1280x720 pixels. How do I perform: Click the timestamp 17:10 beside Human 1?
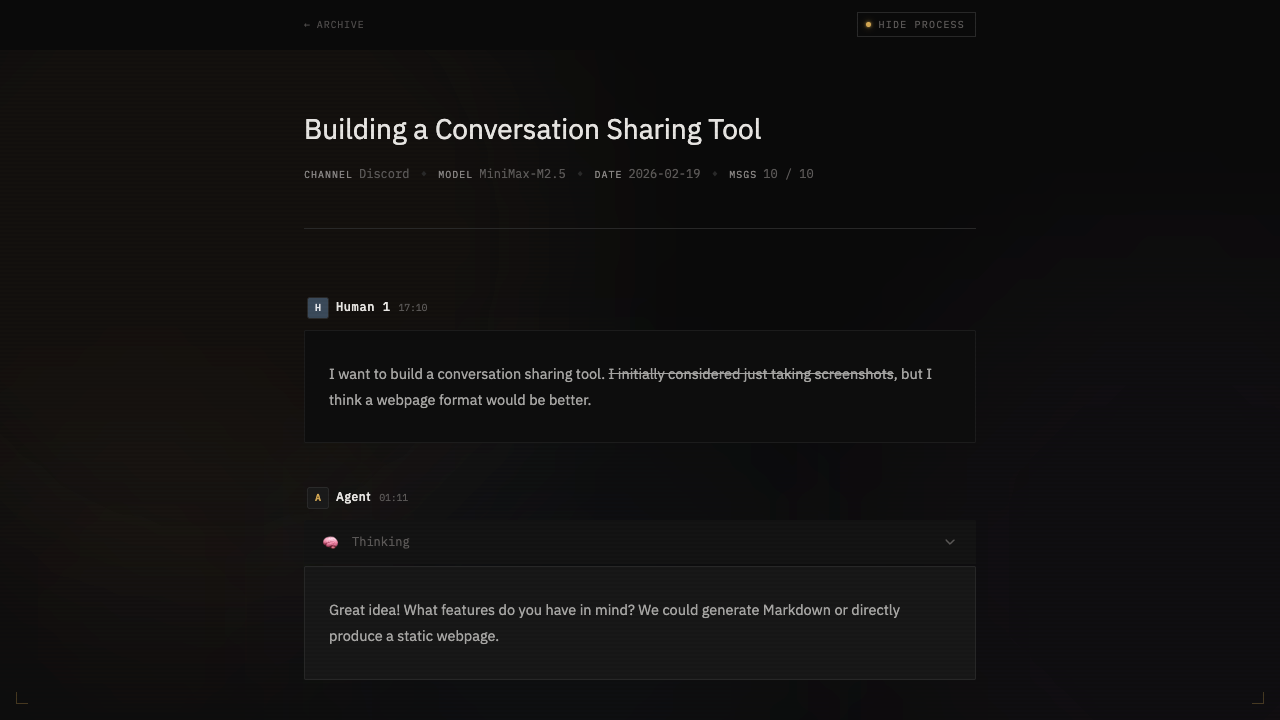click(x=413, y=307)
